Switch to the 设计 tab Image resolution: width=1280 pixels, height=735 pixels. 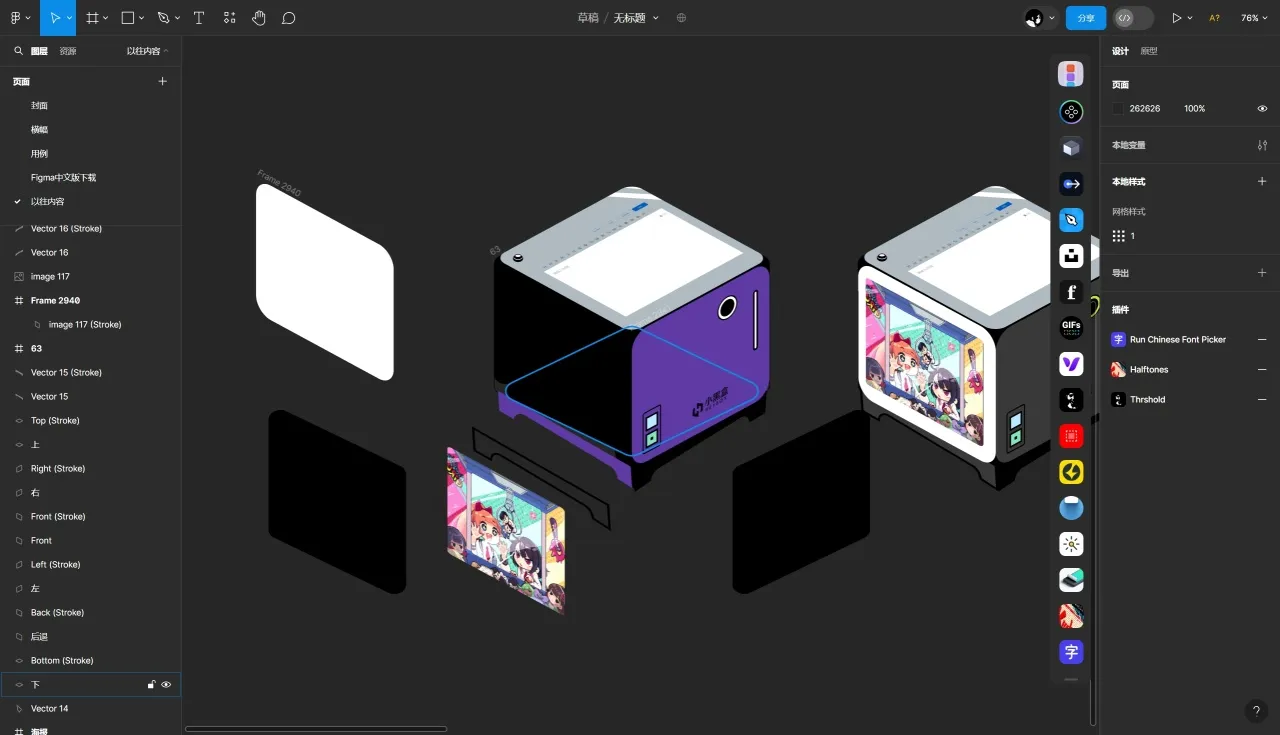click(1120, 51)
